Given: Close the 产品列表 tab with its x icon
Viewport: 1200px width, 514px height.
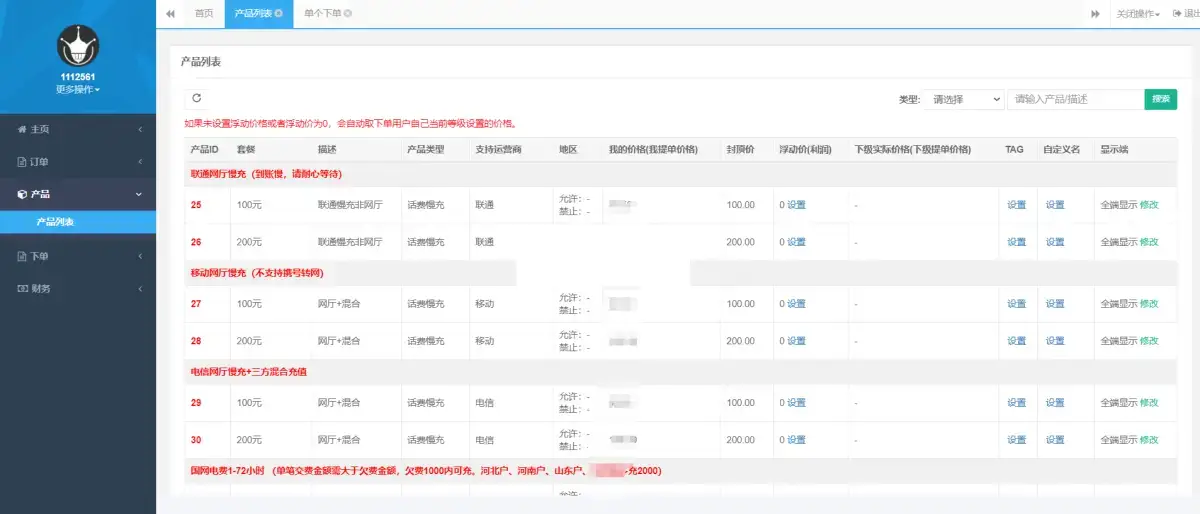Looking at the screenshot, I should coord(279,13).
